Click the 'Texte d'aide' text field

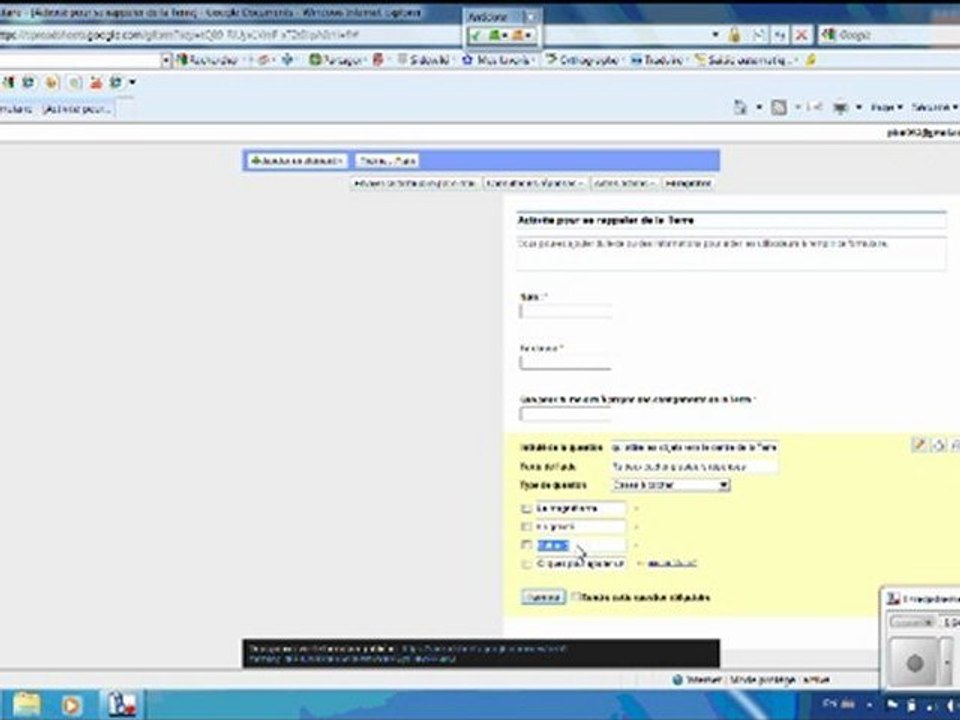pyautogui.click(x=695, y=467)
